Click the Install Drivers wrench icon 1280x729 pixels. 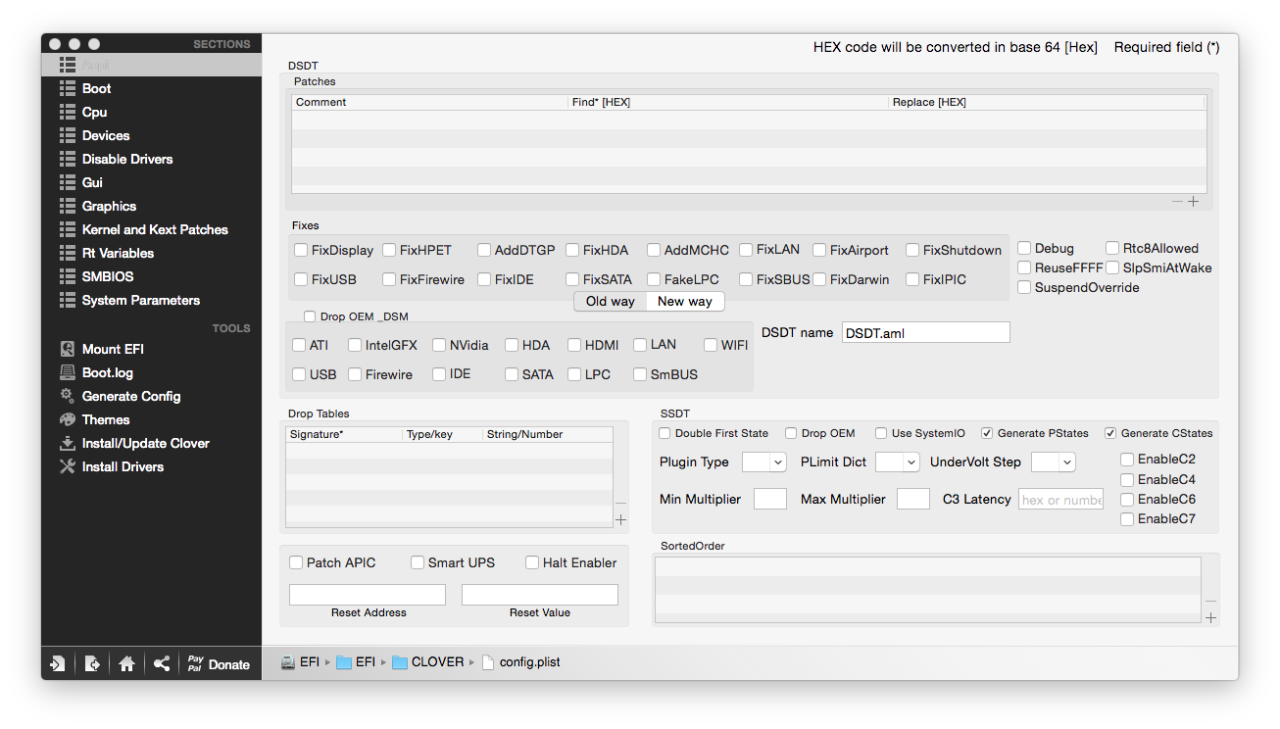pos(67,467)
